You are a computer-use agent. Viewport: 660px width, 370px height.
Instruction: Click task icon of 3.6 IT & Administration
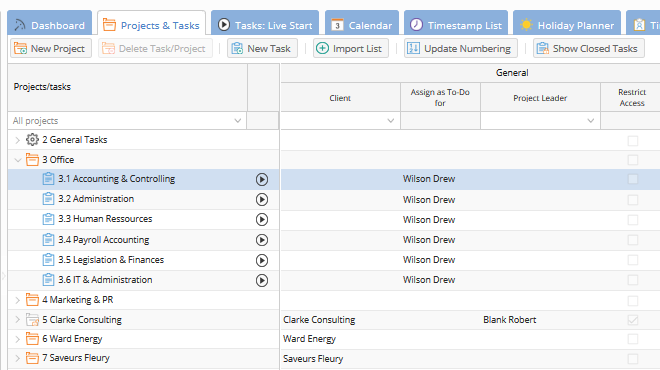pyautogui.click(x=48, y=279)
